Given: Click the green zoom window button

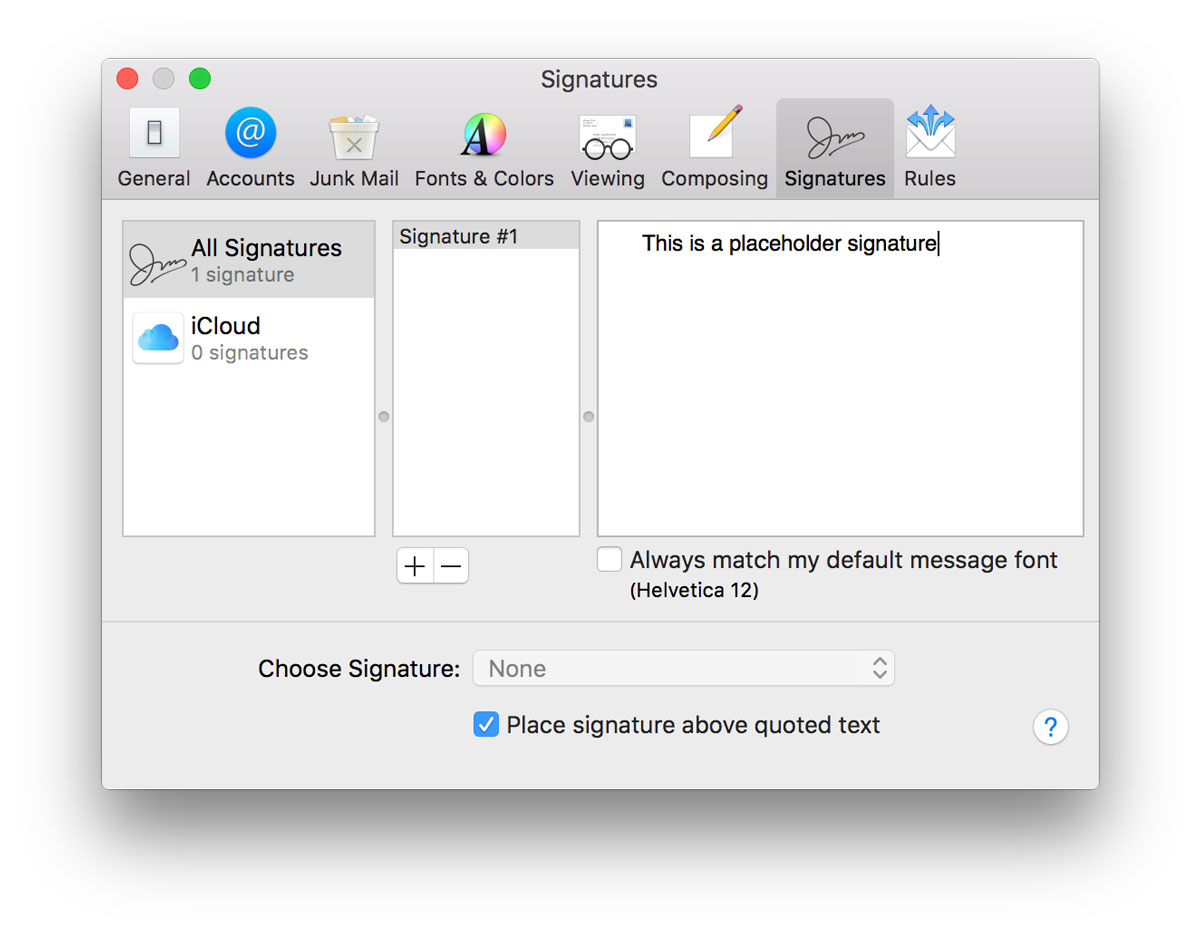Looking at the screenshot, I should pyautogui.click(x=200, y=79).
